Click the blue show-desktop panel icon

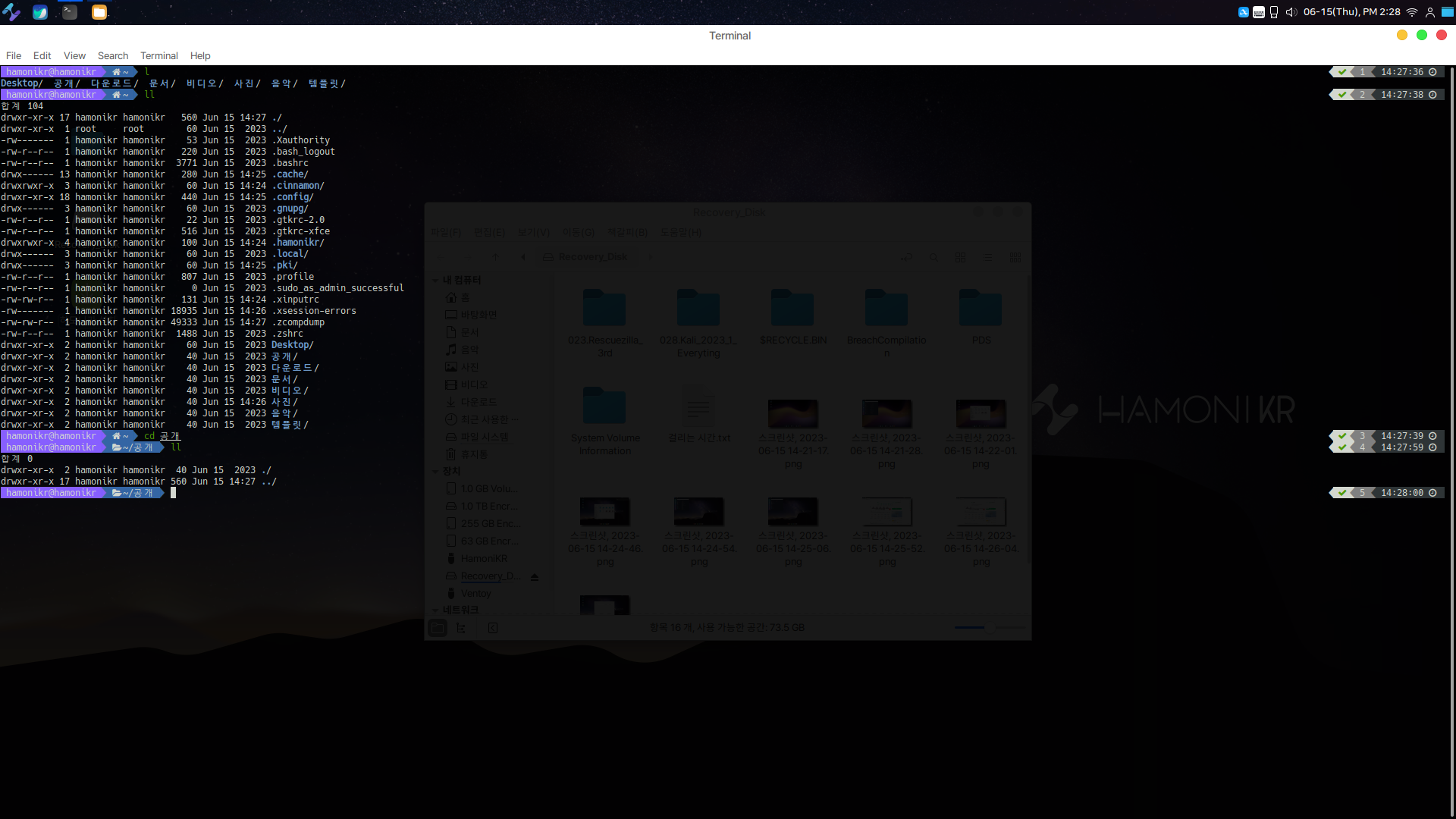(1448, 12)
